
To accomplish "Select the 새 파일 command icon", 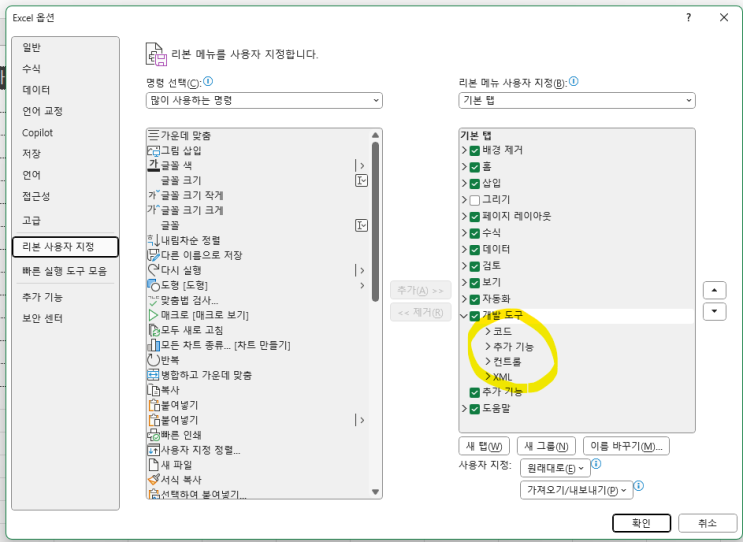I will [154, 465].
